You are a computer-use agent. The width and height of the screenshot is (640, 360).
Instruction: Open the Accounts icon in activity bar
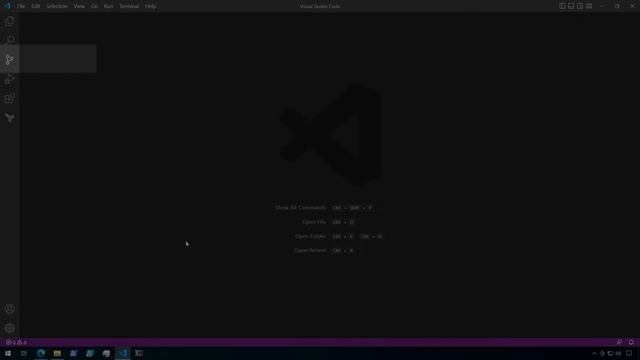10,309
